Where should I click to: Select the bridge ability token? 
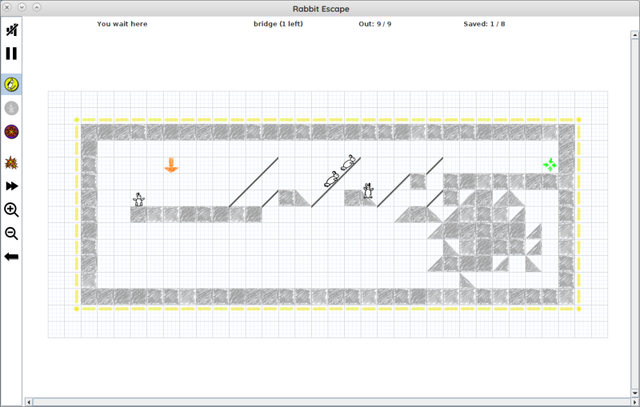click(x=12, y=85)
